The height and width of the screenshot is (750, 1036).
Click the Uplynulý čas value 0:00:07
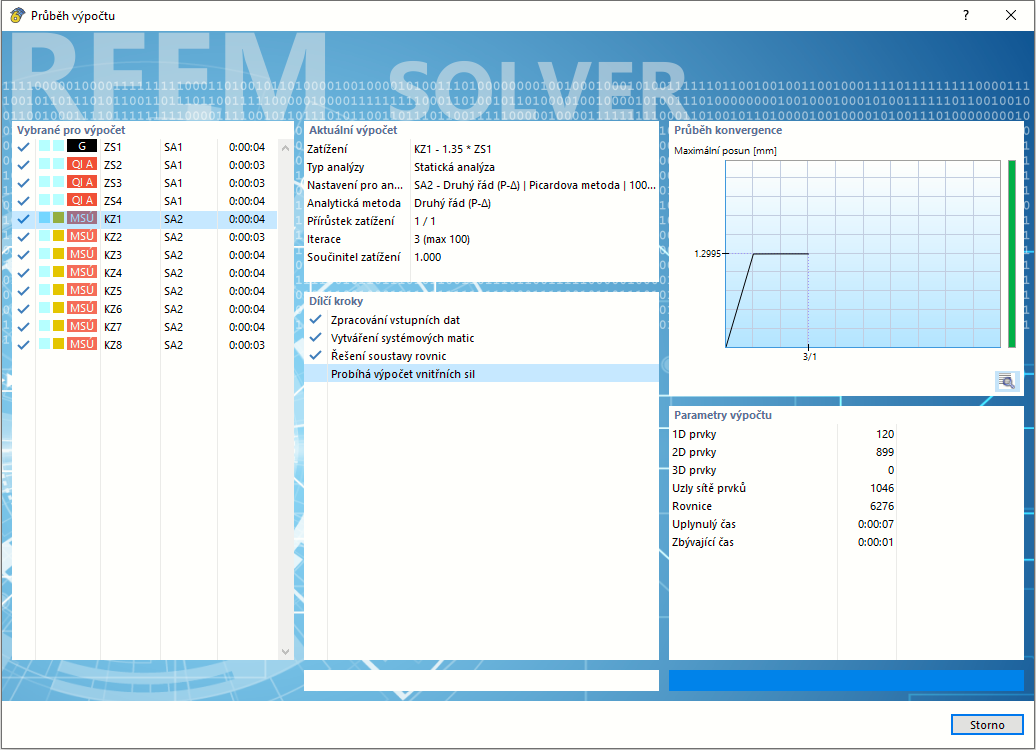click(x=875, y=524)
